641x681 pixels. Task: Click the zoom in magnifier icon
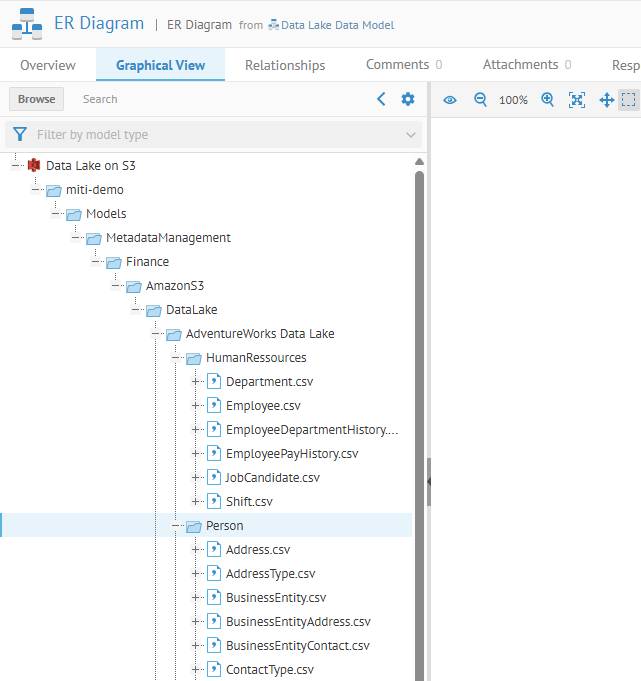click(547, 100)
